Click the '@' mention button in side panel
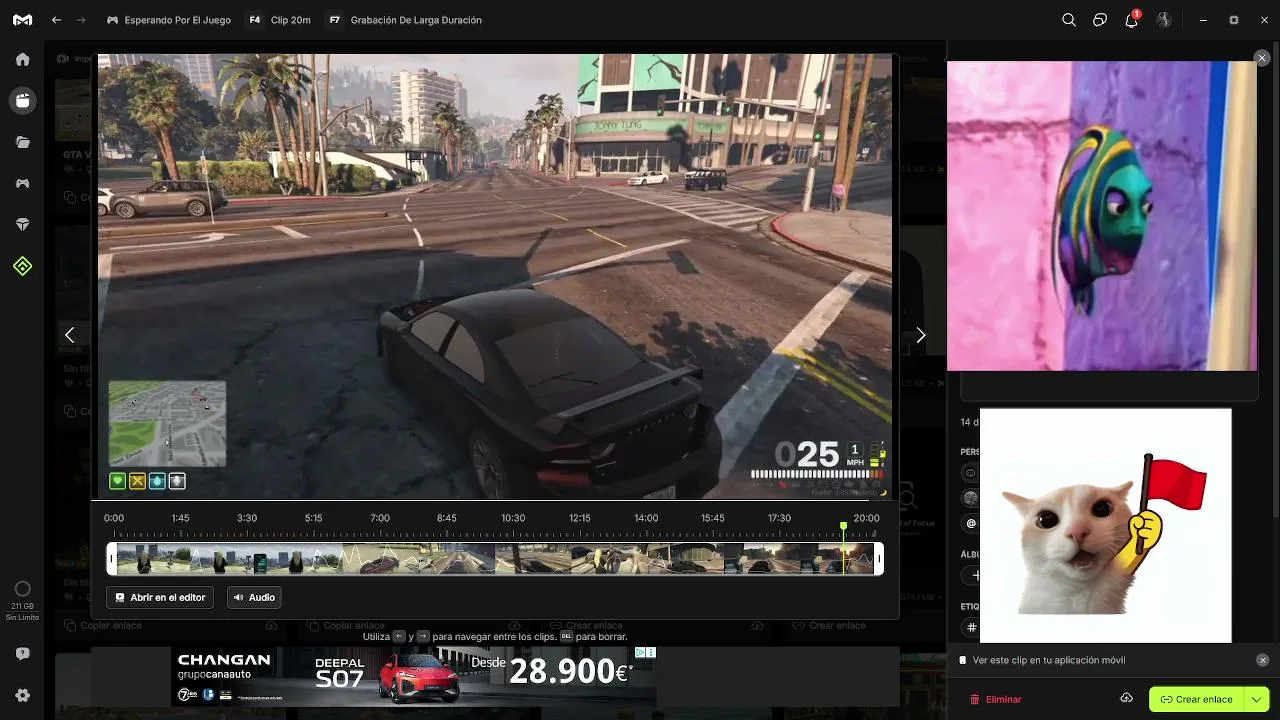This screenshot has width=1280, height=720. (970, 523)
